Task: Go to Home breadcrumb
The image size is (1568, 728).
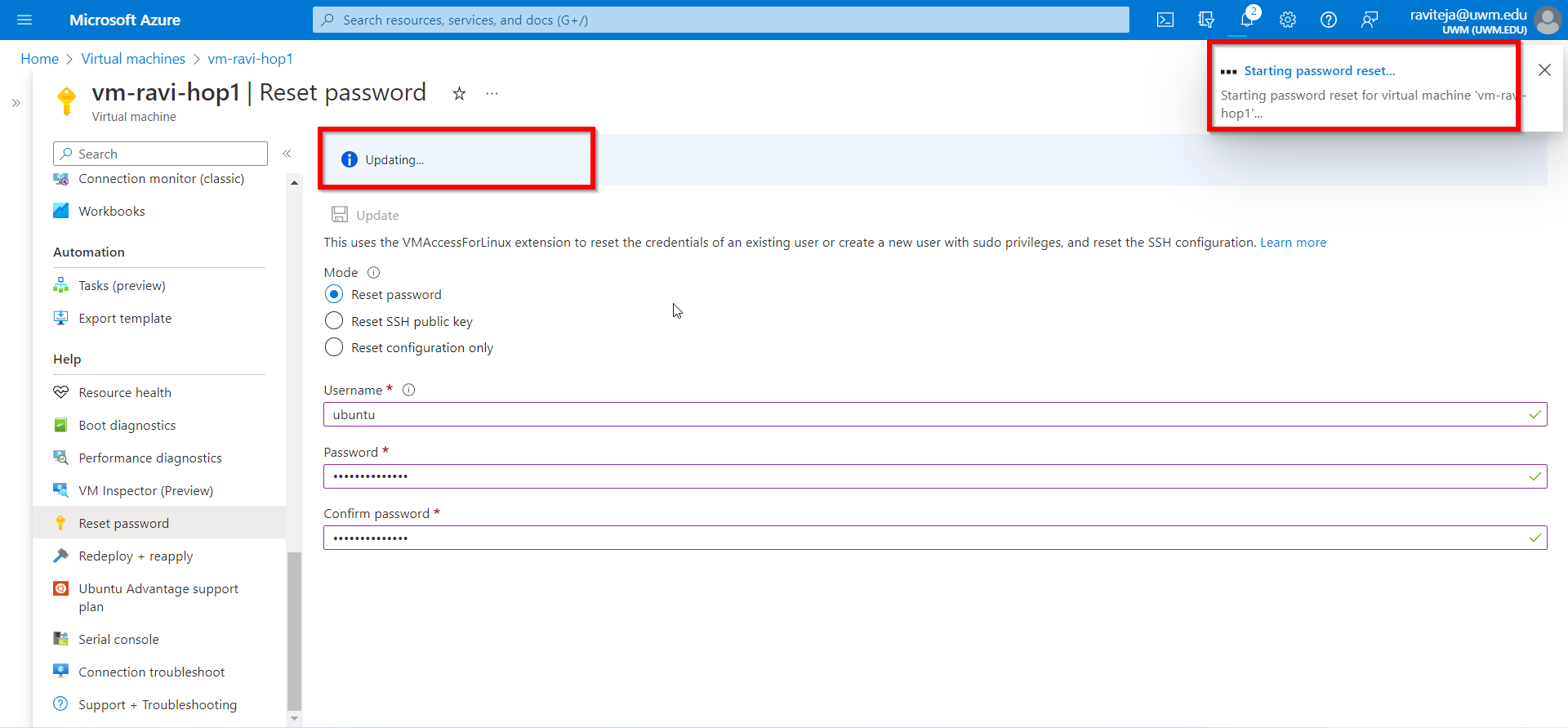Action: pos(39,59)
